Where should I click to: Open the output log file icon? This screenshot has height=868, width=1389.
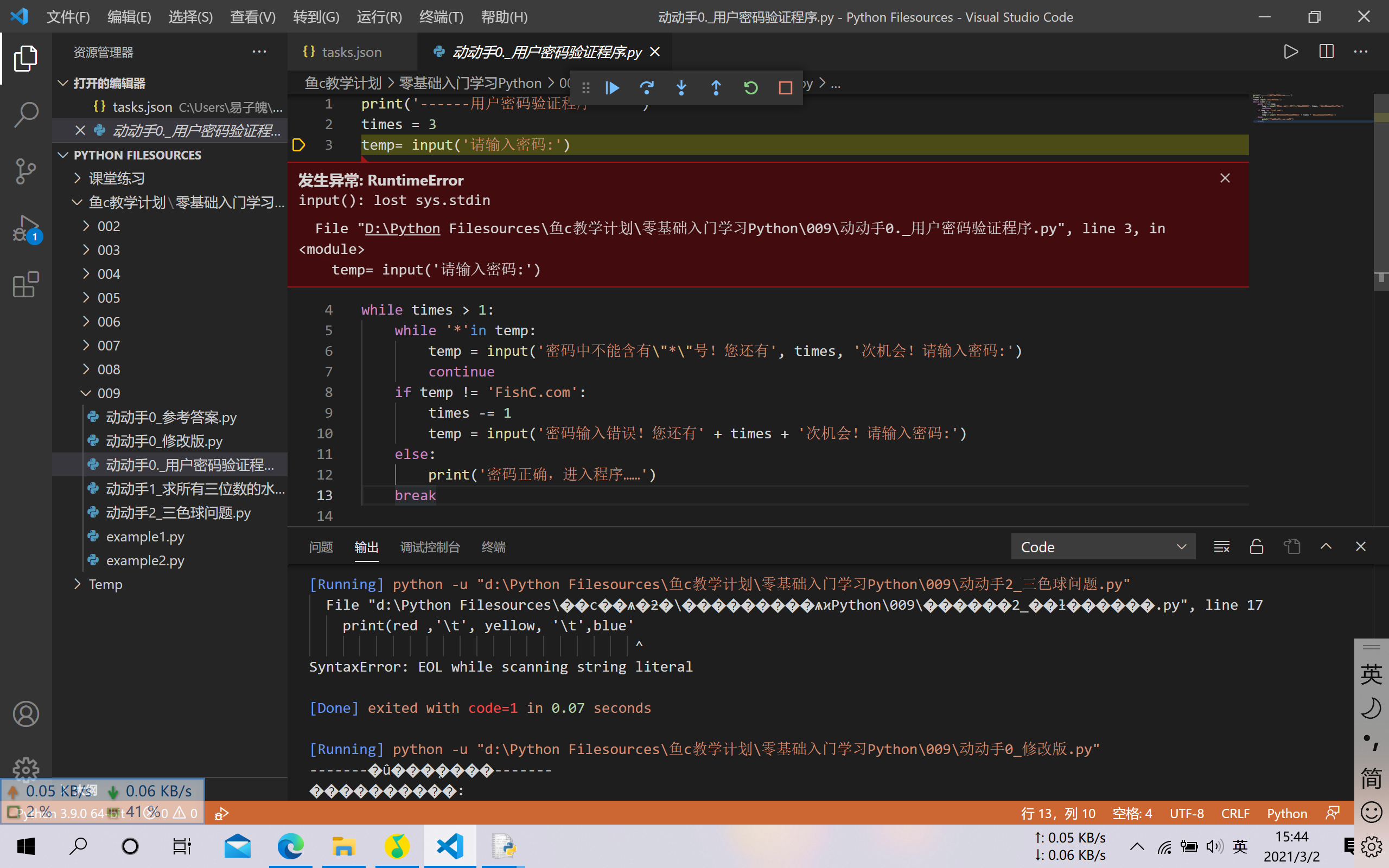(1291, 546)
